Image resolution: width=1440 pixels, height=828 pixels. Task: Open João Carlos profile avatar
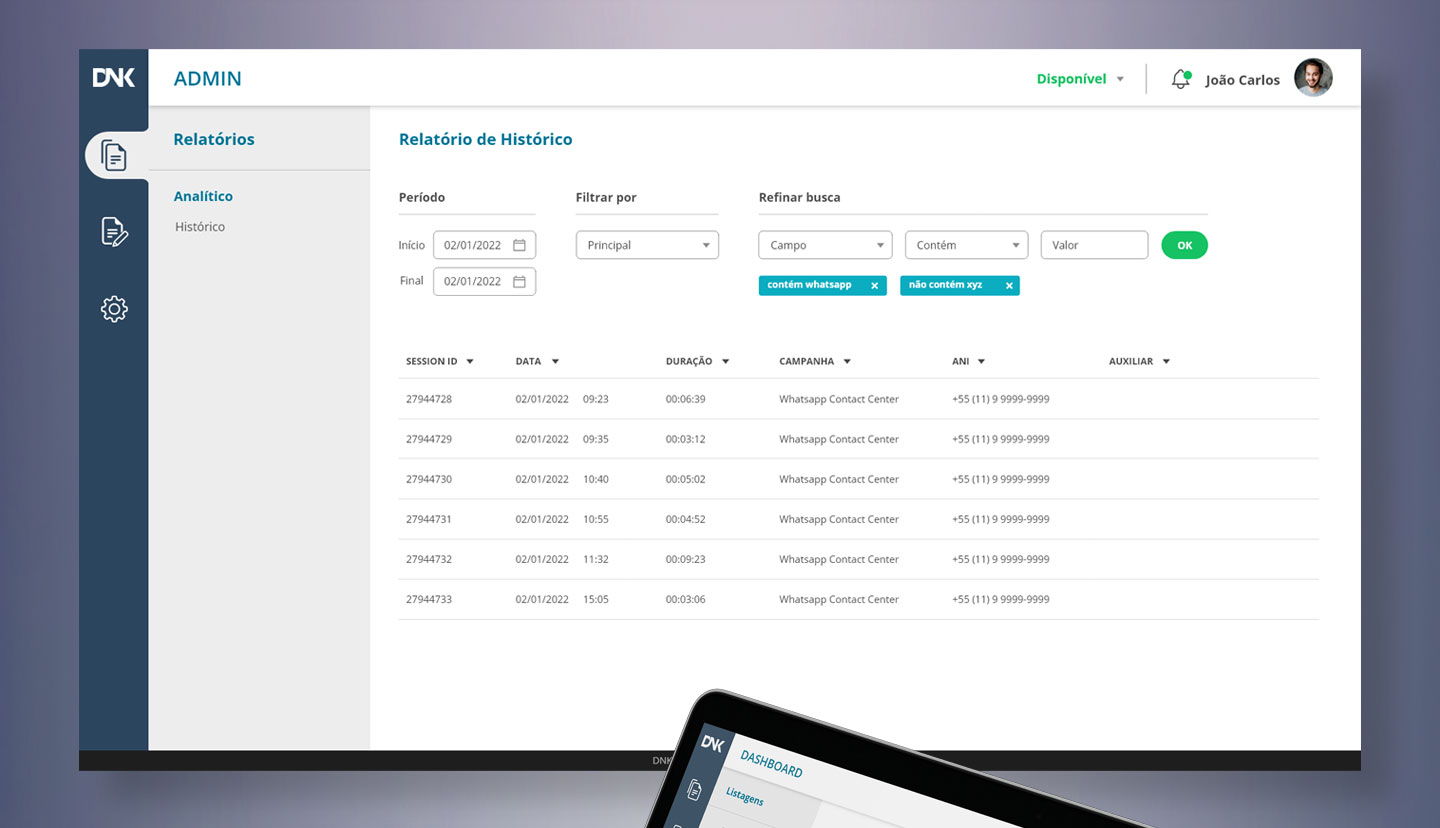[x=1312, y=78]
